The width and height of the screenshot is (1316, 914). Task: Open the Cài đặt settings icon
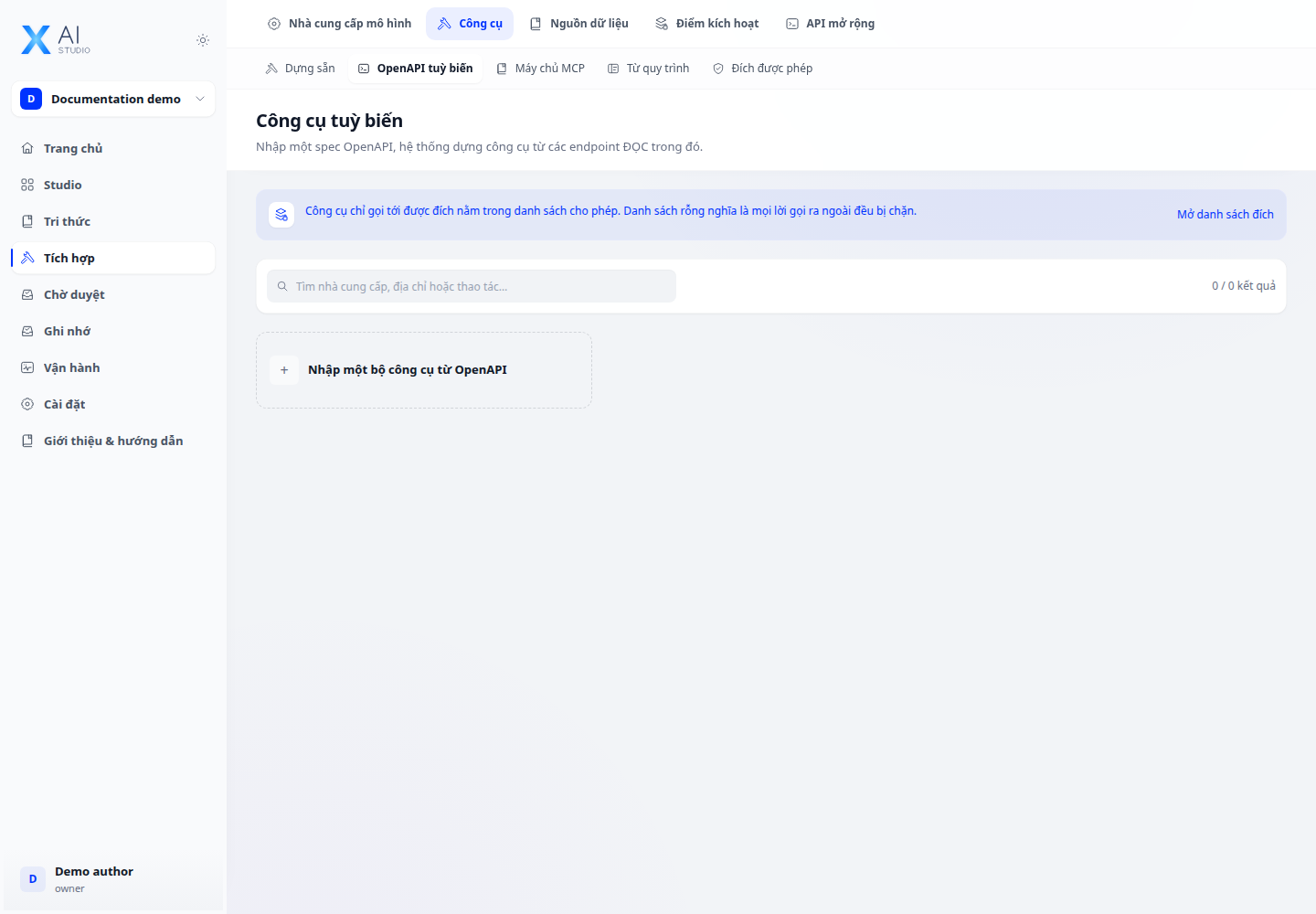(x=27, y=404)
